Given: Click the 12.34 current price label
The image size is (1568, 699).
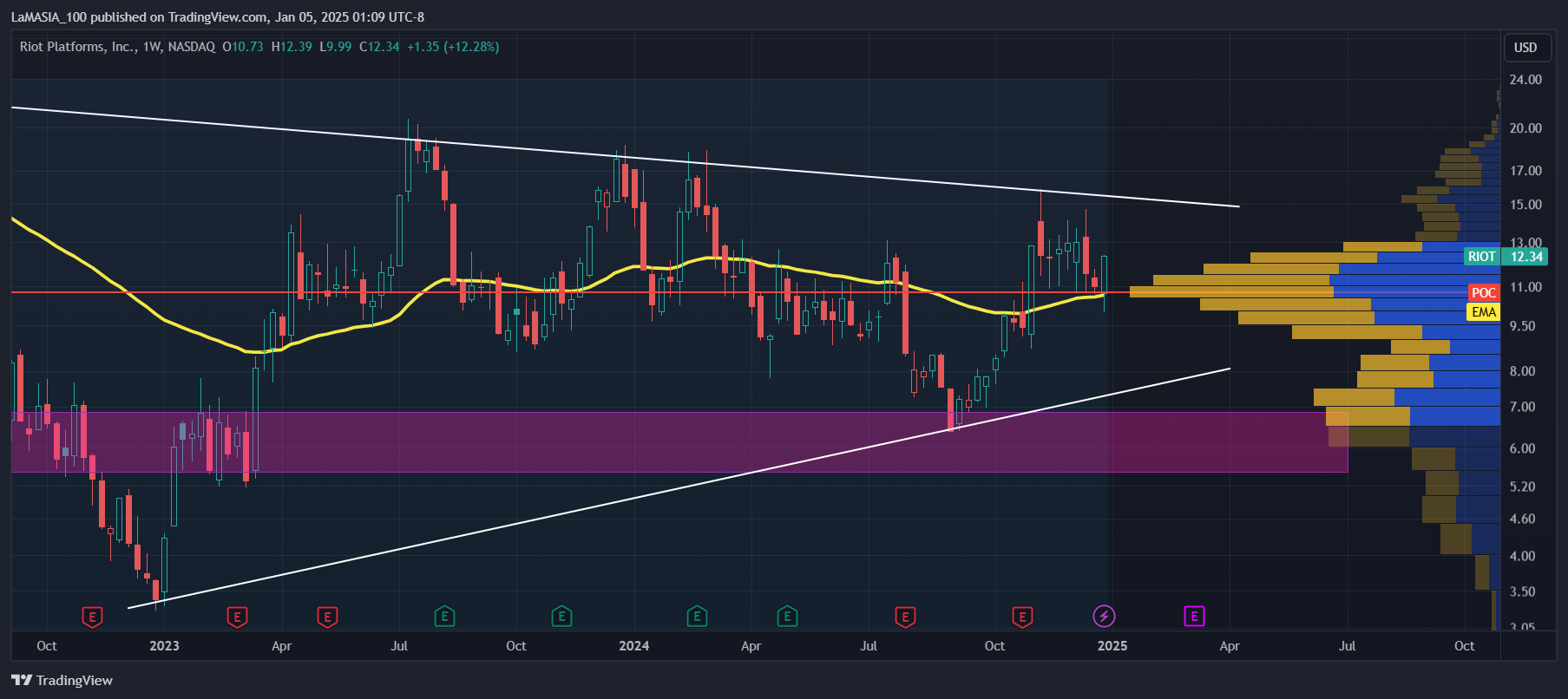Looking at the screenshot, I should 1526,256.
